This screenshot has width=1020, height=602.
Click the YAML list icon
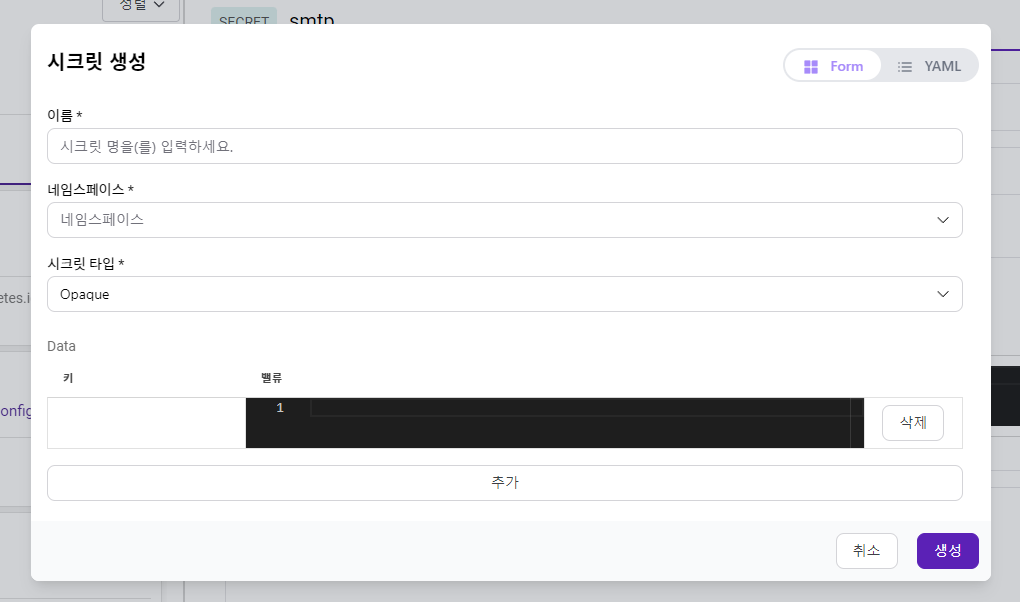904,67
